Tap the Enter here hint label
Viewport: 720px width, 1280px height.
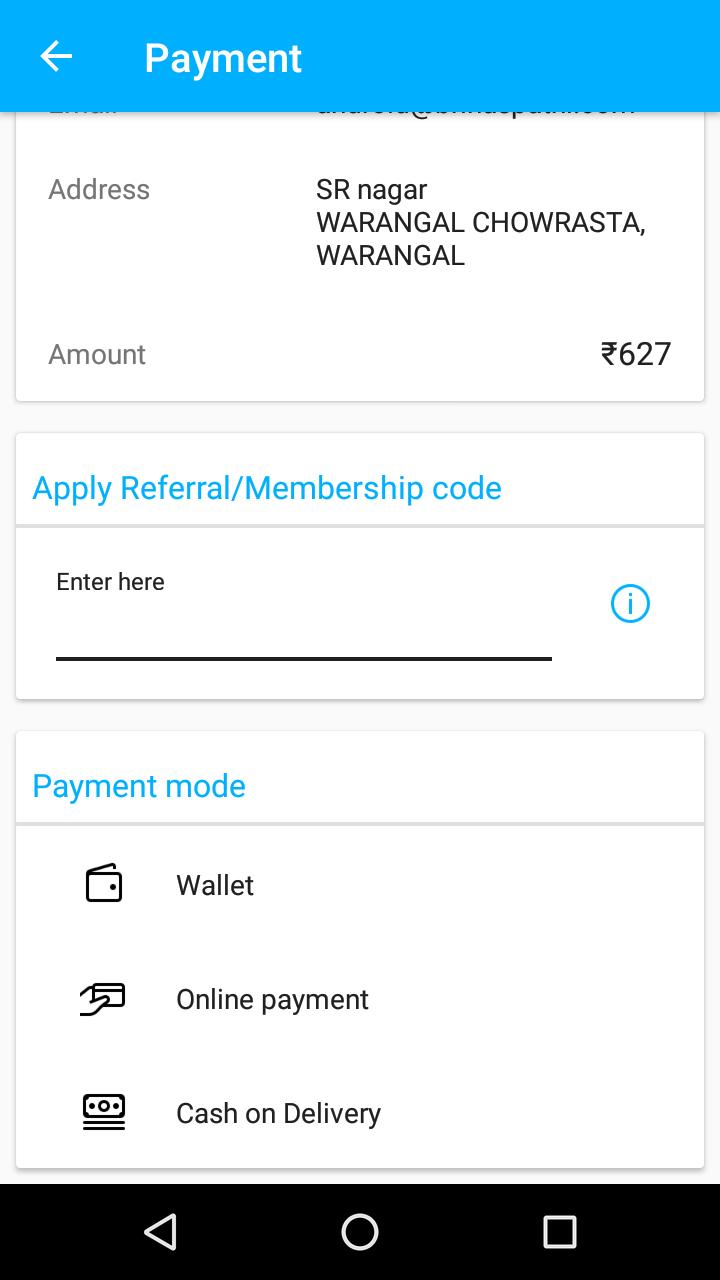click(x=110, y=582)
